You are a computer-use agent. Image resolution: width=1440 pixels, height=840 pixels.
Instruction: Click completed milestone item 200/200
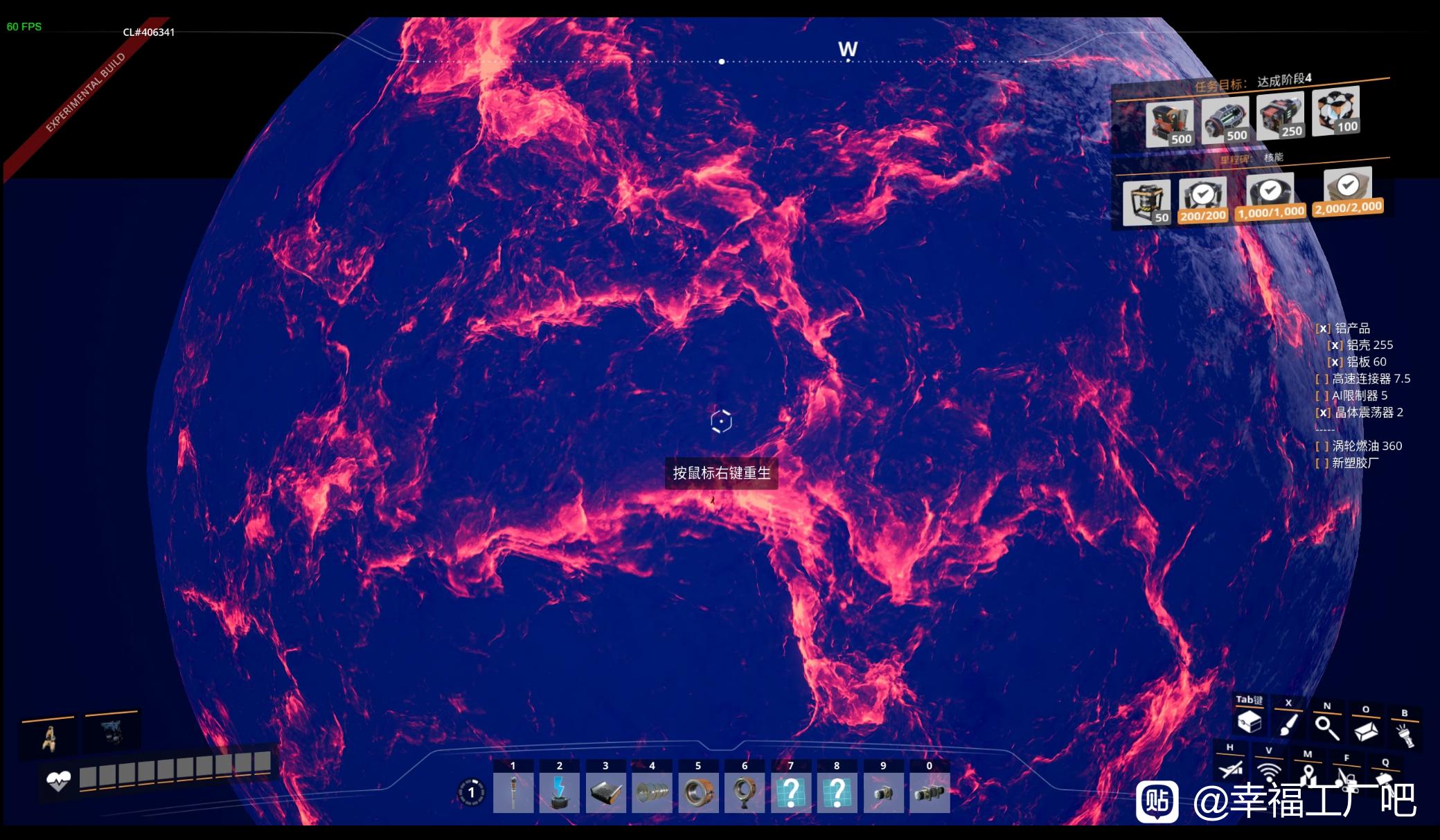[x=1203, y=200]
